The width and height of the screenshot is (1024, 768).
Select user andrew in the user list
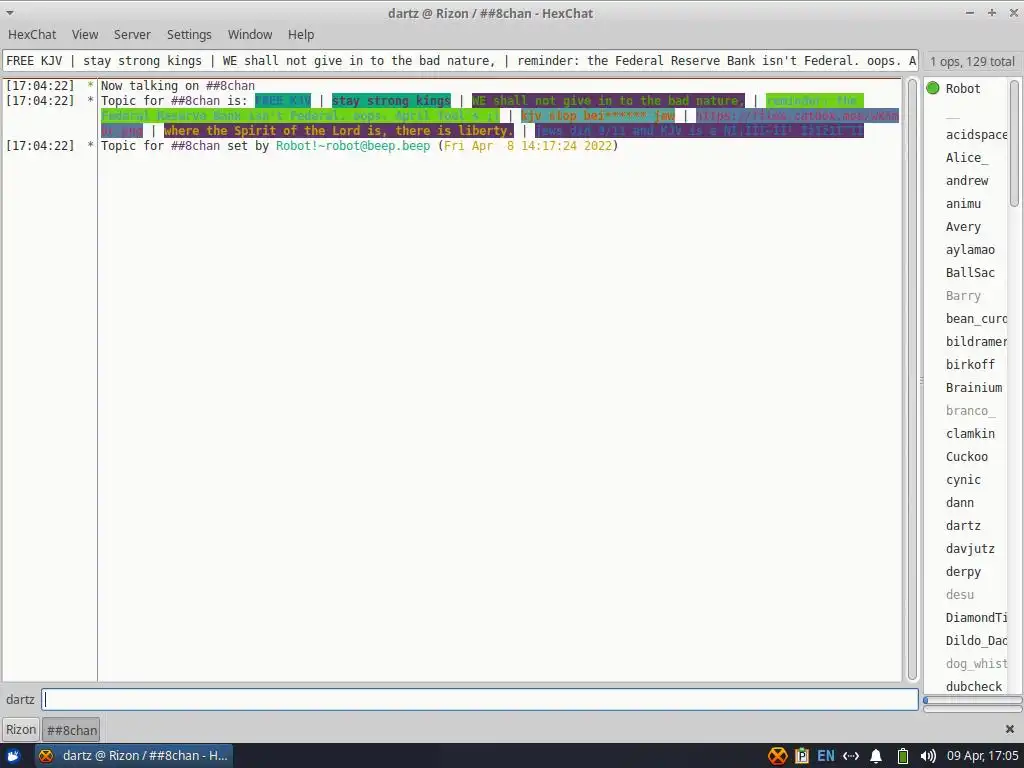[x=967, y=180]
